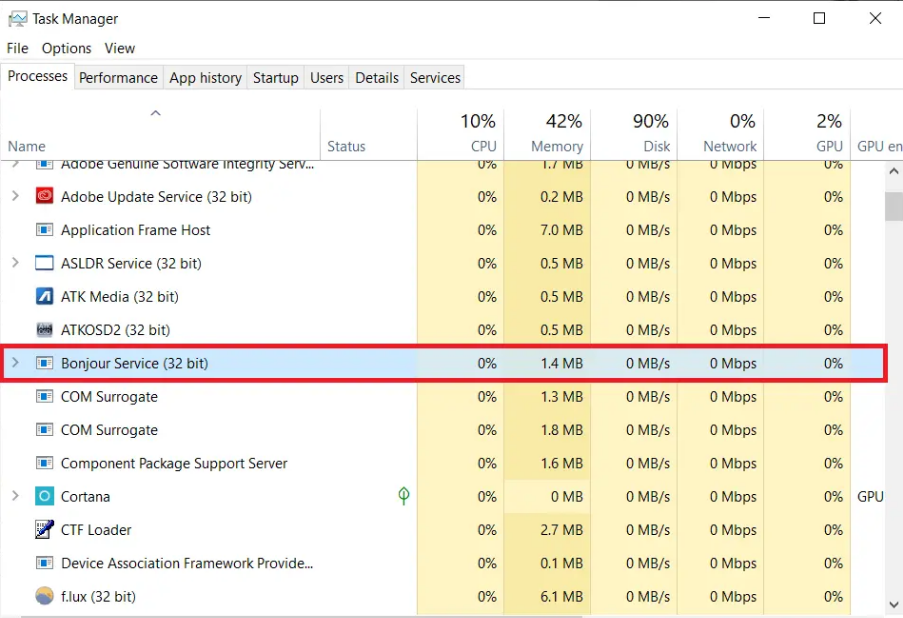The image size is (903, 618).
Task: Click the scrollbar down arrow
Action: click(894, 605)
